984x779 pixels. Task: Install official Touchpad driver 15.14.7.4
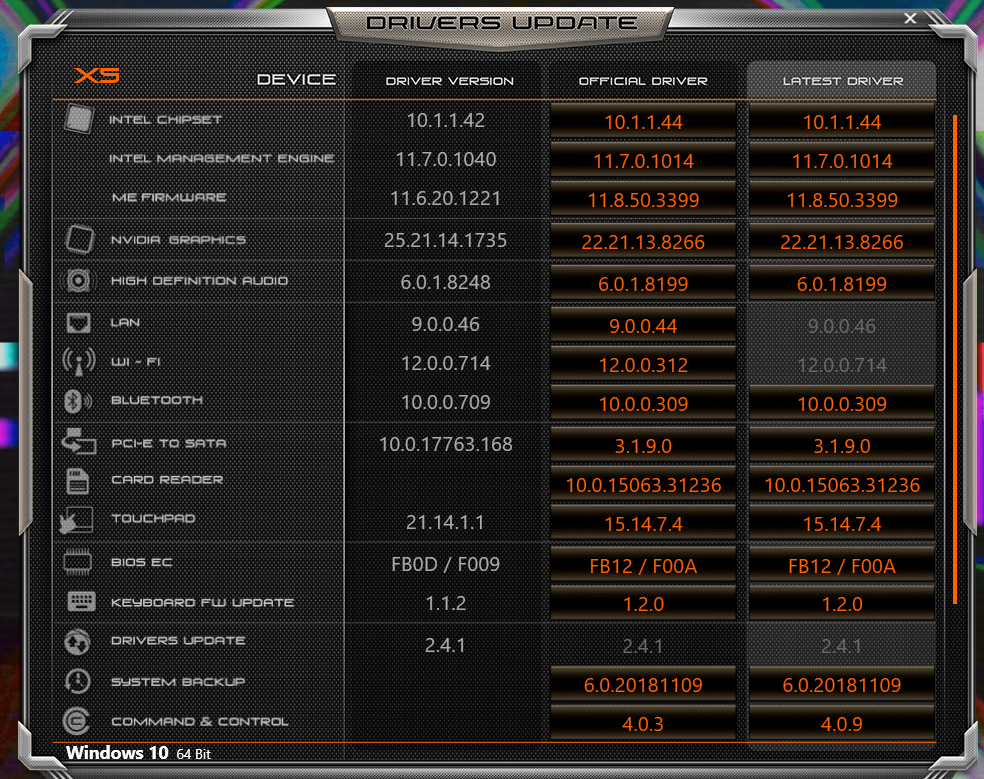click(x=643, y=523)
